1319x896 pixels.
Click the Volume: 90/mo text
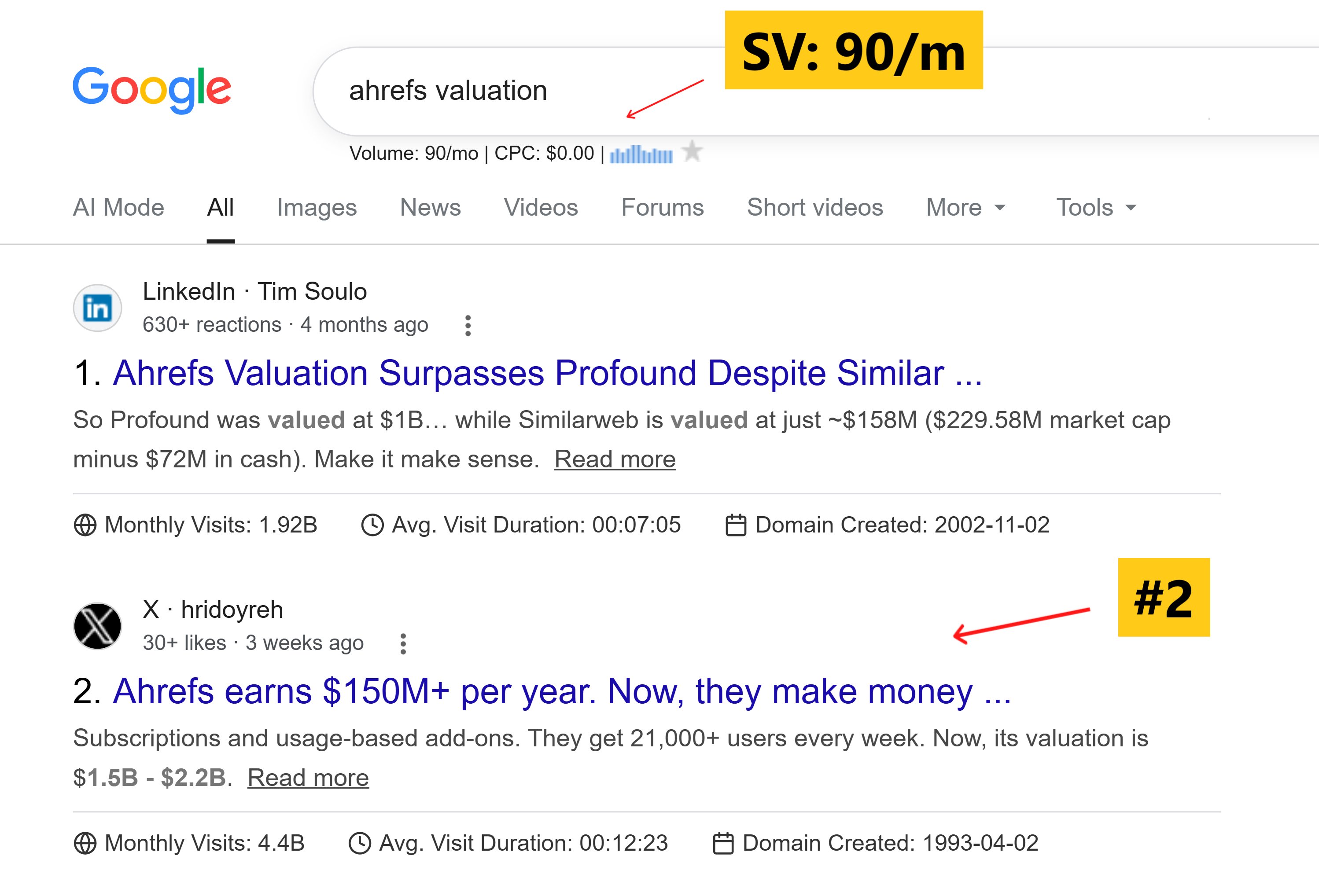pos(414,153)
